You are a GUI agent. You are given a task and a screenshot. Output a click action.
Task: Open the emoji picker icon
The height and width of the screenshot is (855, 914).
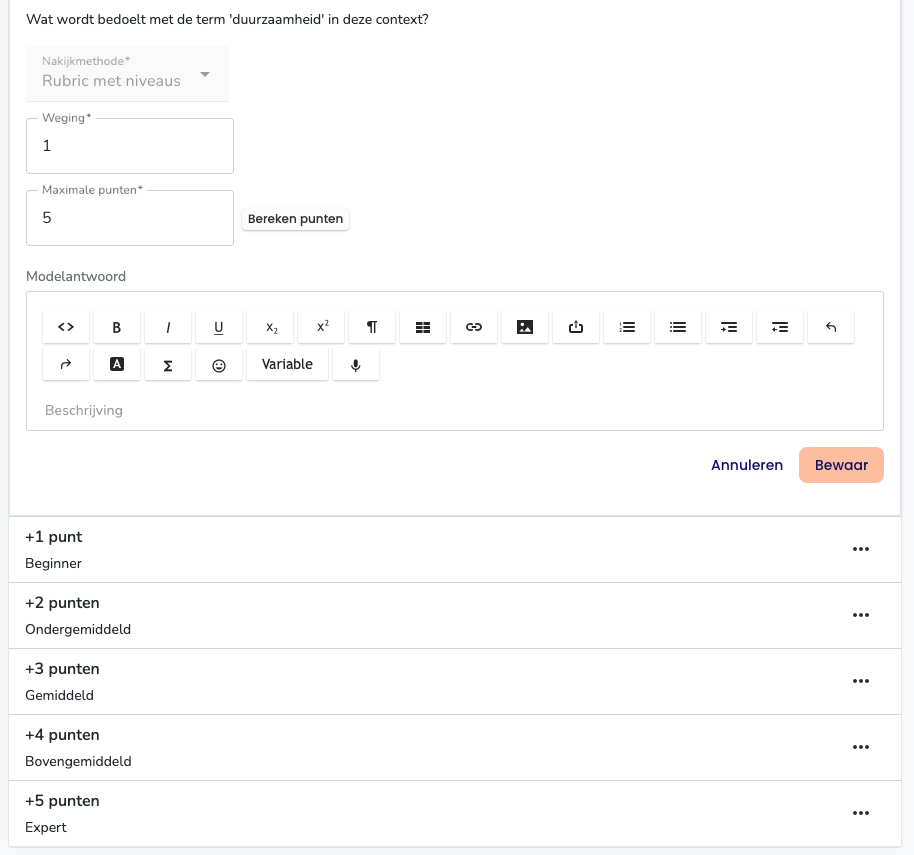(x=219, y=365)
